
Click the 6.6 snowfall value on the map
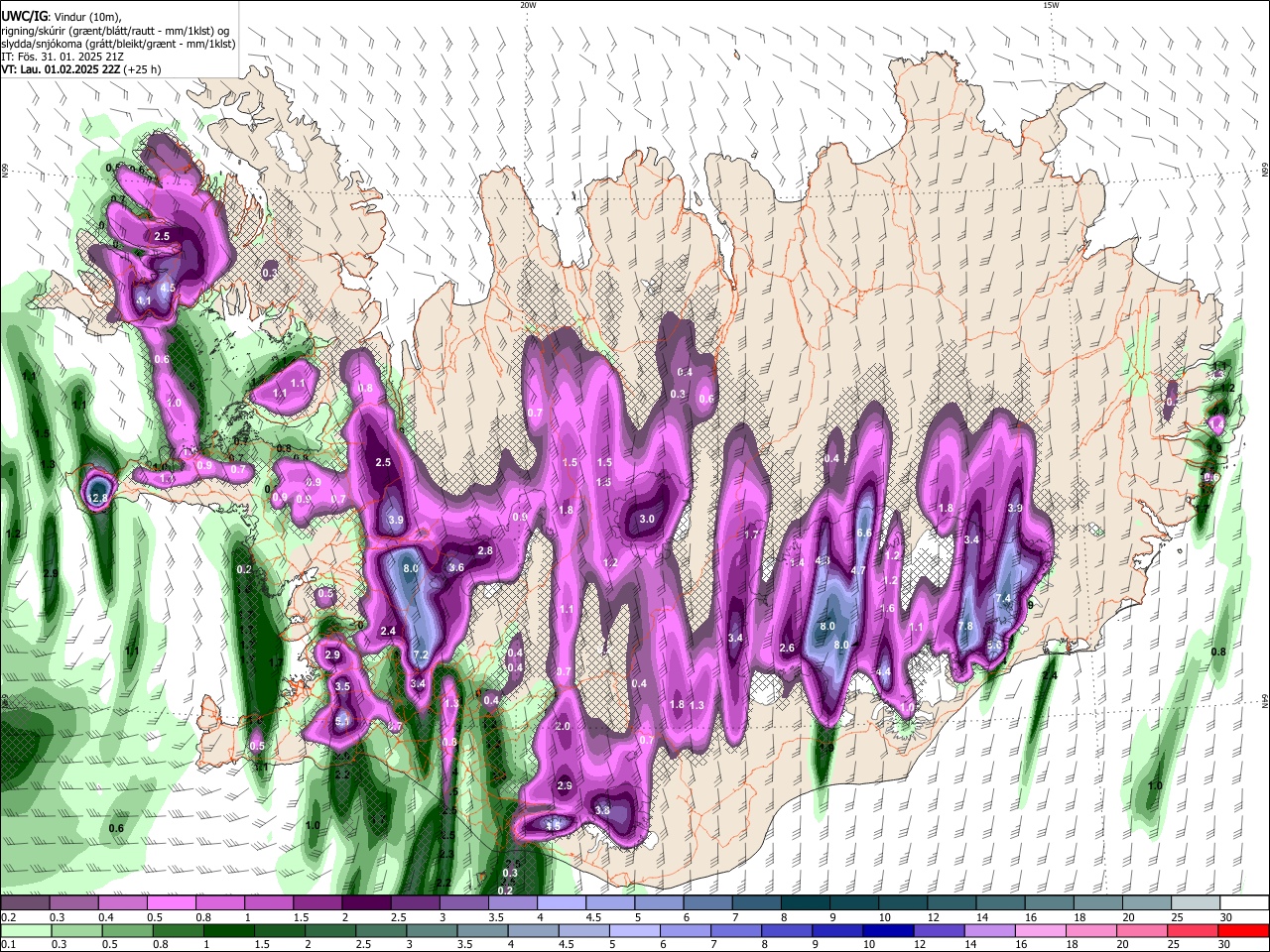click(x=863, y=534)
